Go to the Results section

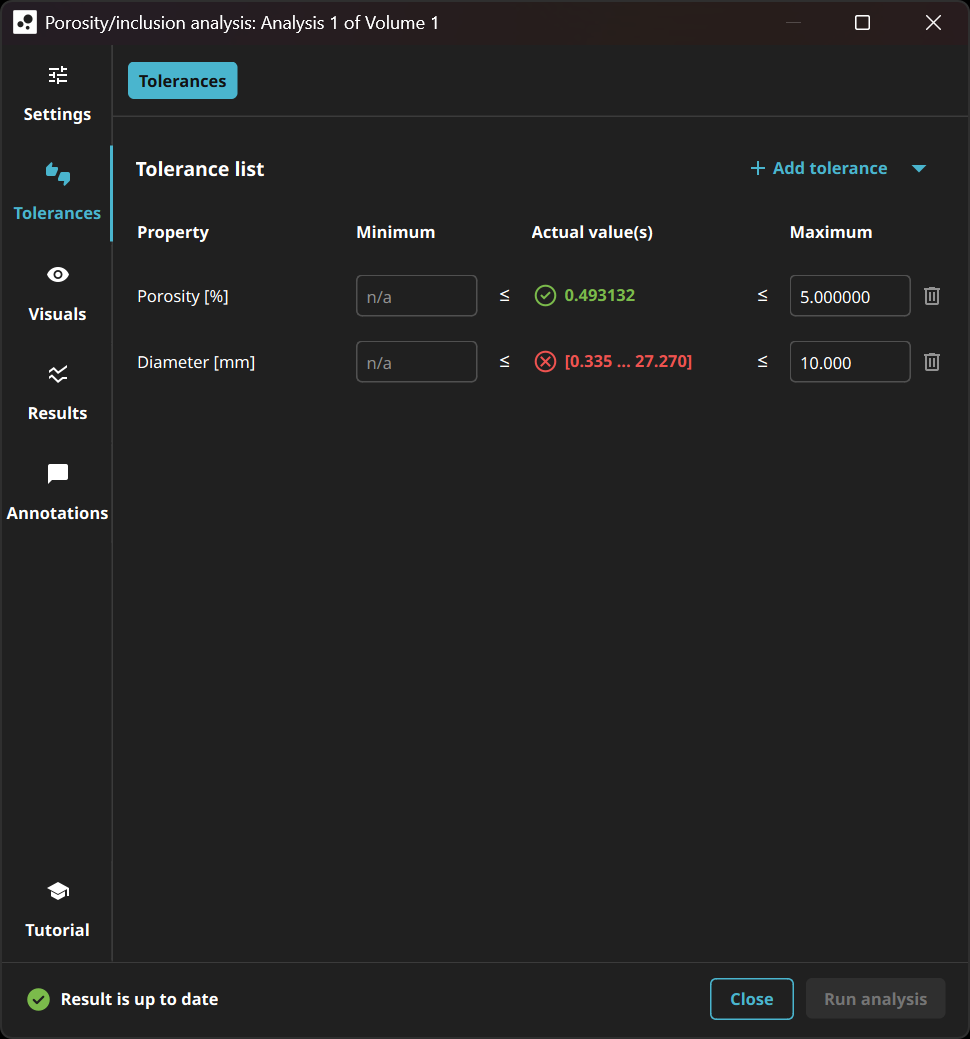[57, 392]
